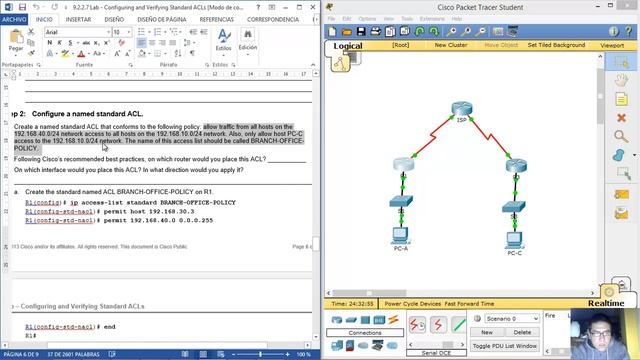The image size is (640, 360).
Task: Switch to the DISEÑO ribbon tab
Action: coord(114,19)
